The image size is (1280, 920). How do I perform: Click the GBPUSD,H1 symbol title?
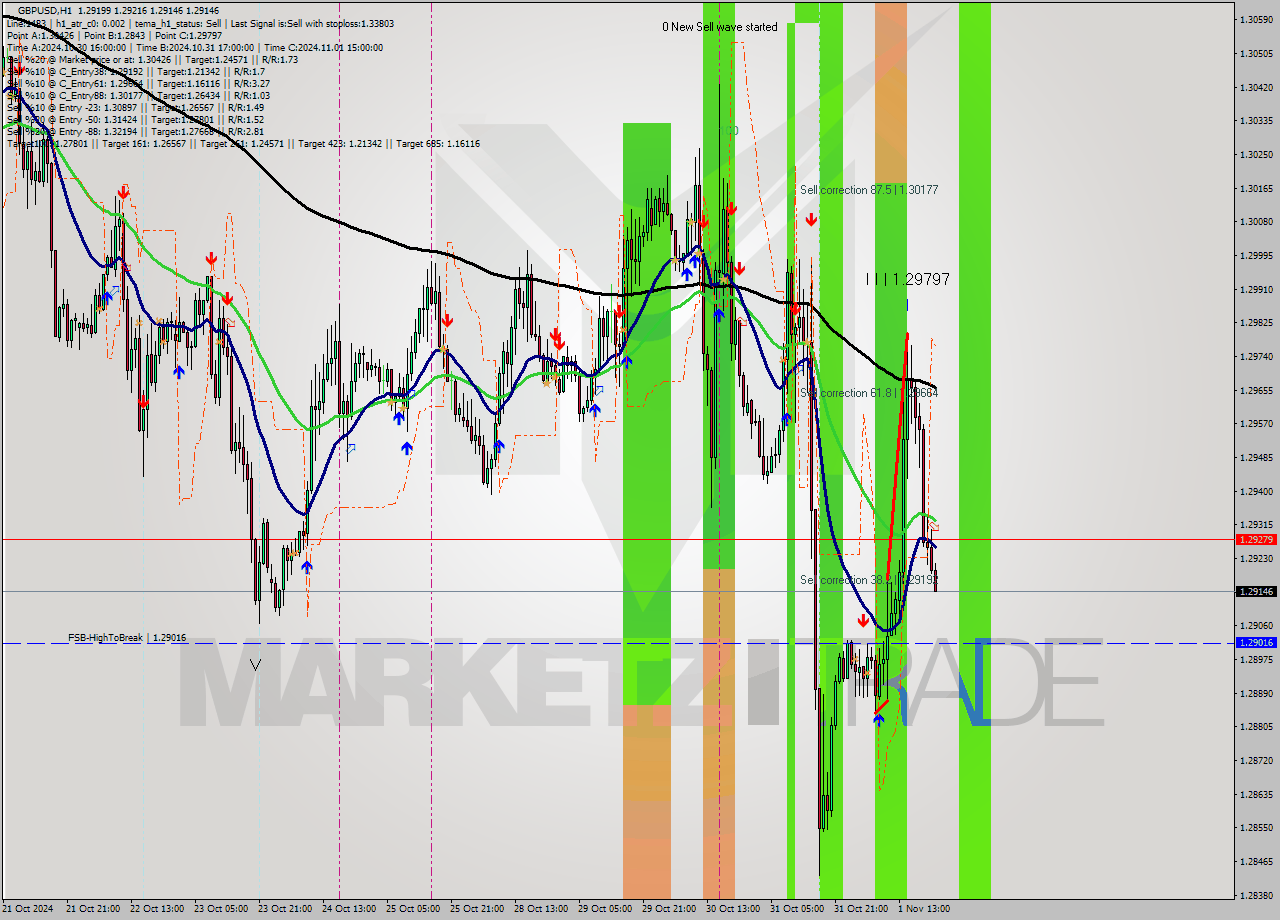(x=44, y=11)
